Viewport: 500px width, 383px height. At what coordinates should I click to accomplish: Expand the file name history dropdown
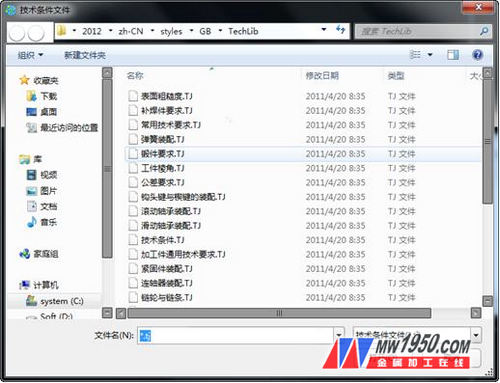(339, 334)
